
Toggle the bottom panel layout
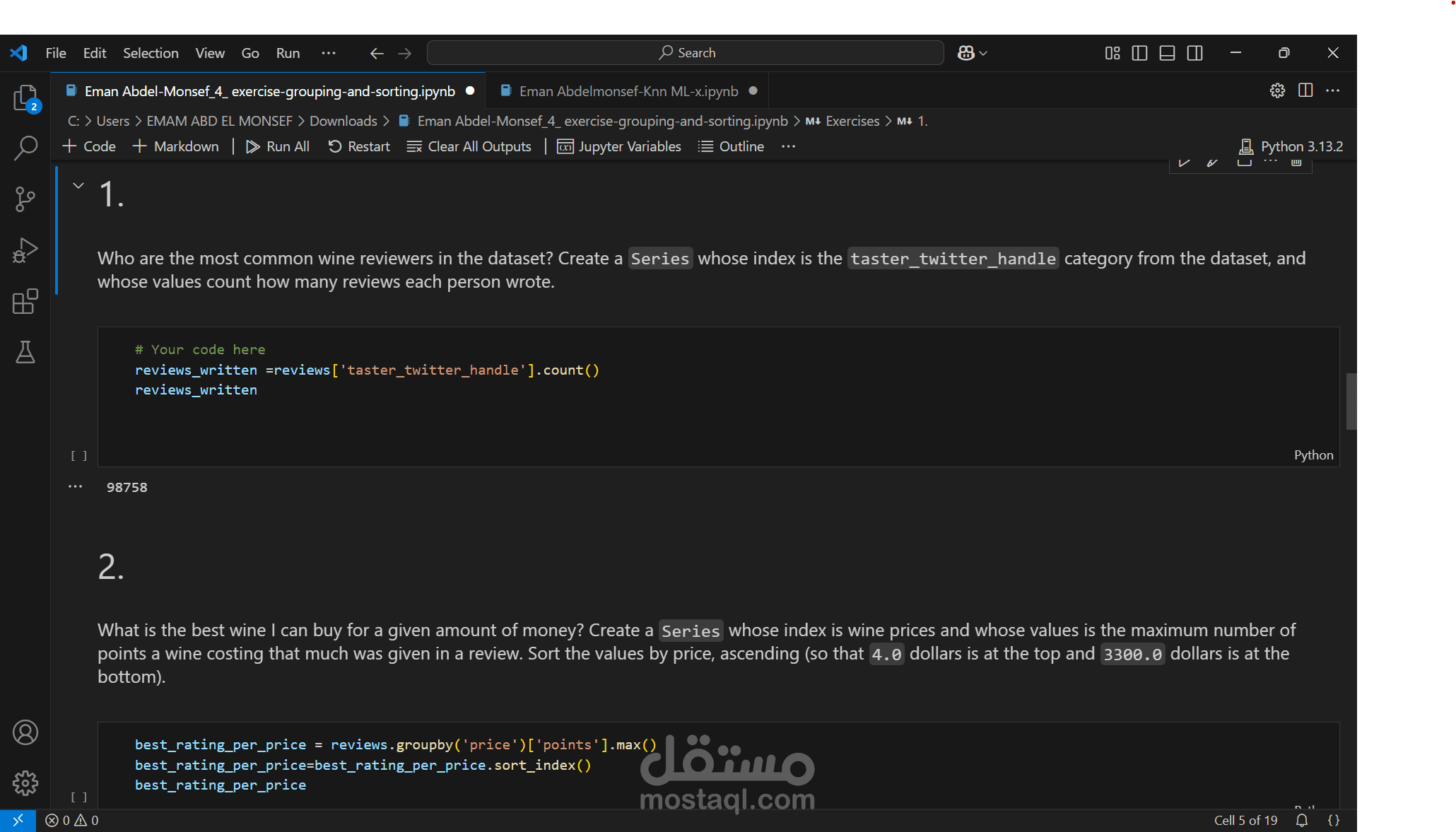(x=1167, y=53)
